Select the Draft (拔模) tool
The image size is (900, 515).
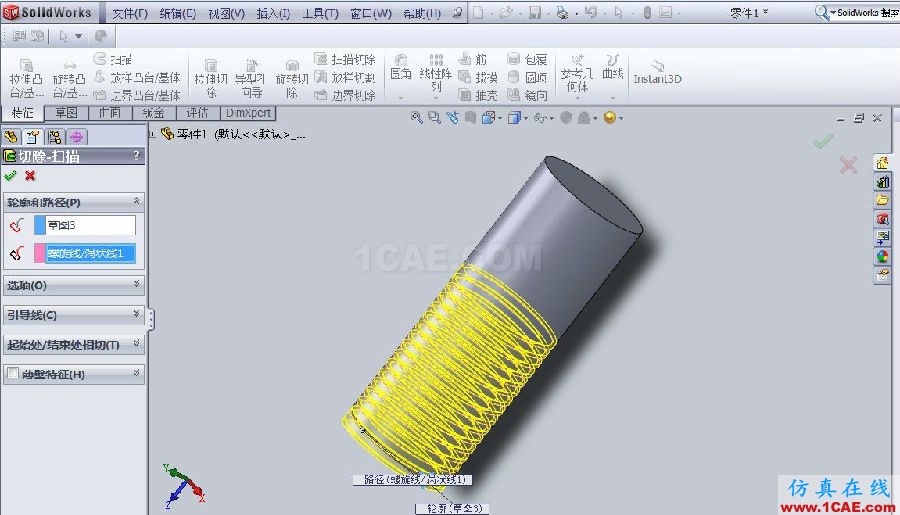point(478,77)
